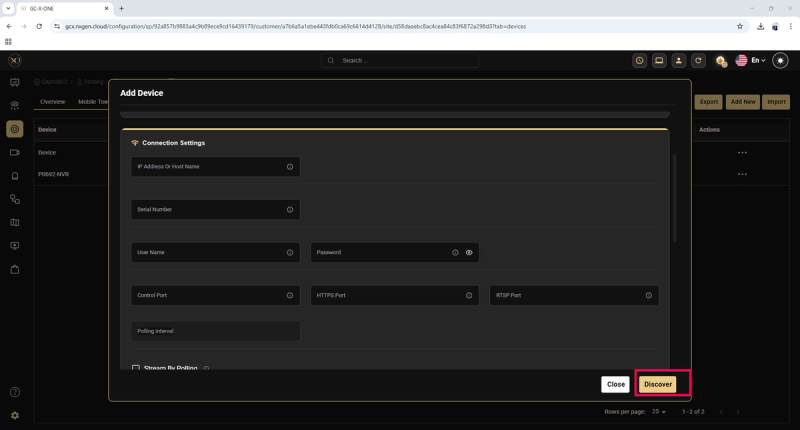The image size is (800, 430).
Task: Click info icon in User Name field
Action: click(290, 252)
